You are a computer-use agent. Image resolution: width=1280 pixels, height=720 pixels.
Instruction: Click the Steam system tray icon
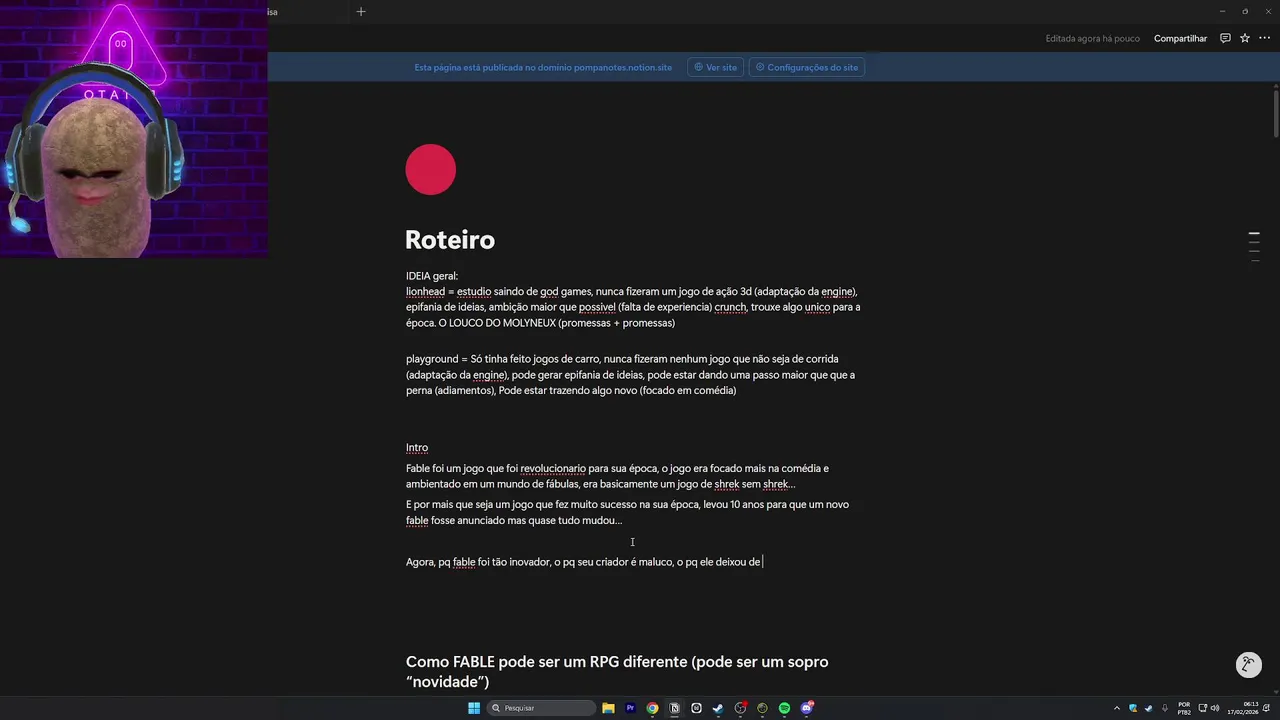click(1149, 708)
